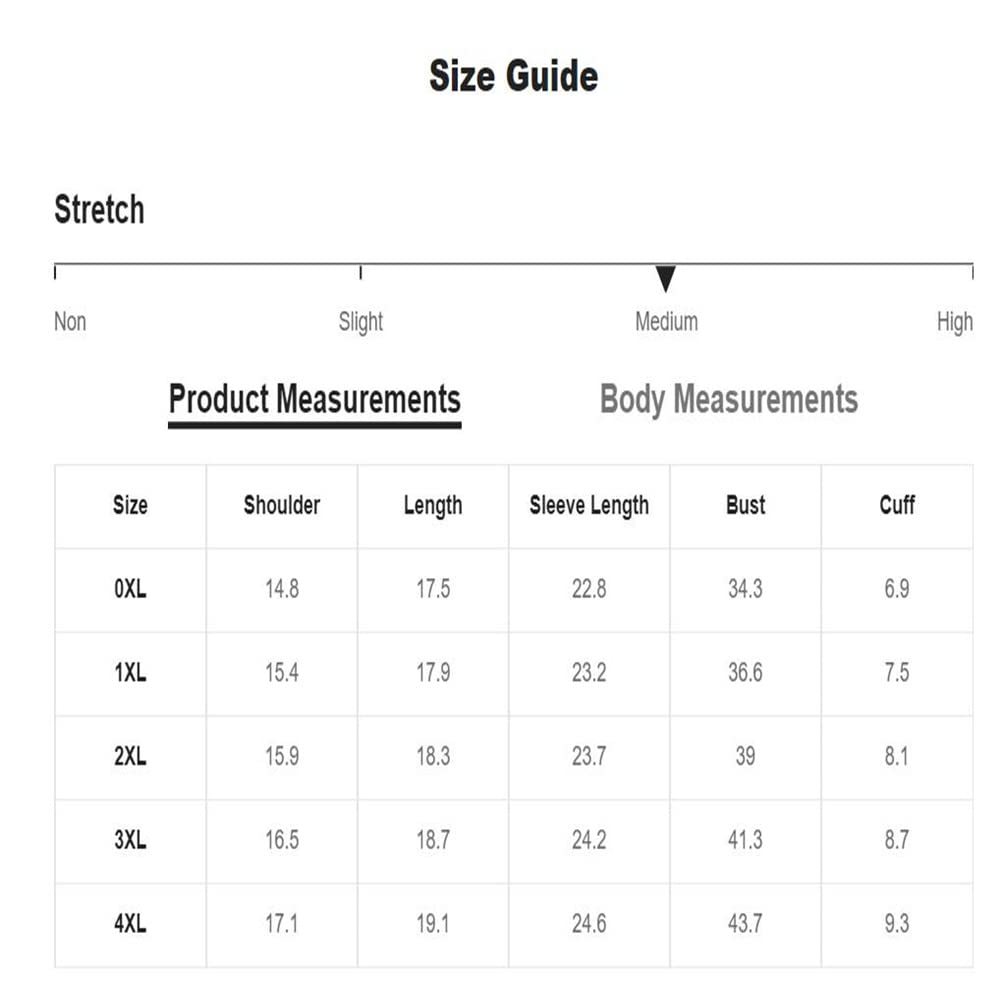Click the Shoulder column header
Image resolution: width=1000 pixels, height=1000 pixels.
[281, 506]
